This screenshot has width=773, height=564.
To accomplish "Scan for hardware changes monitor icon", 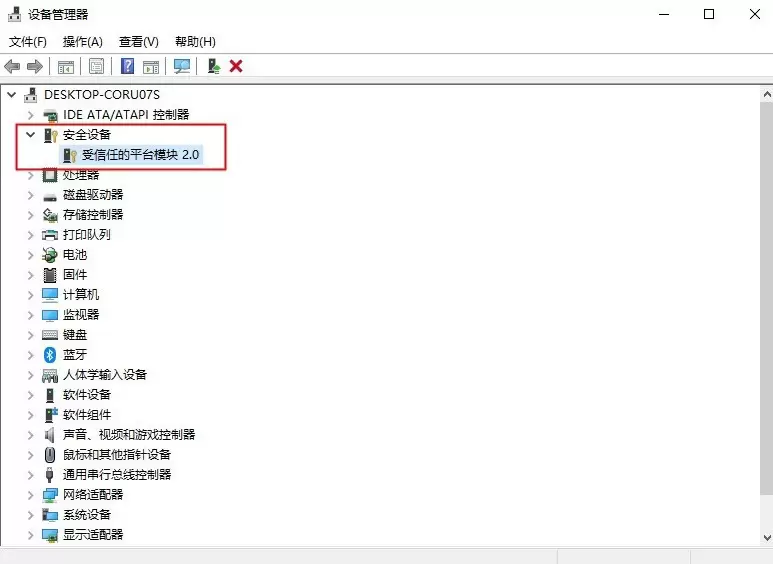I will tap(182, 67).
